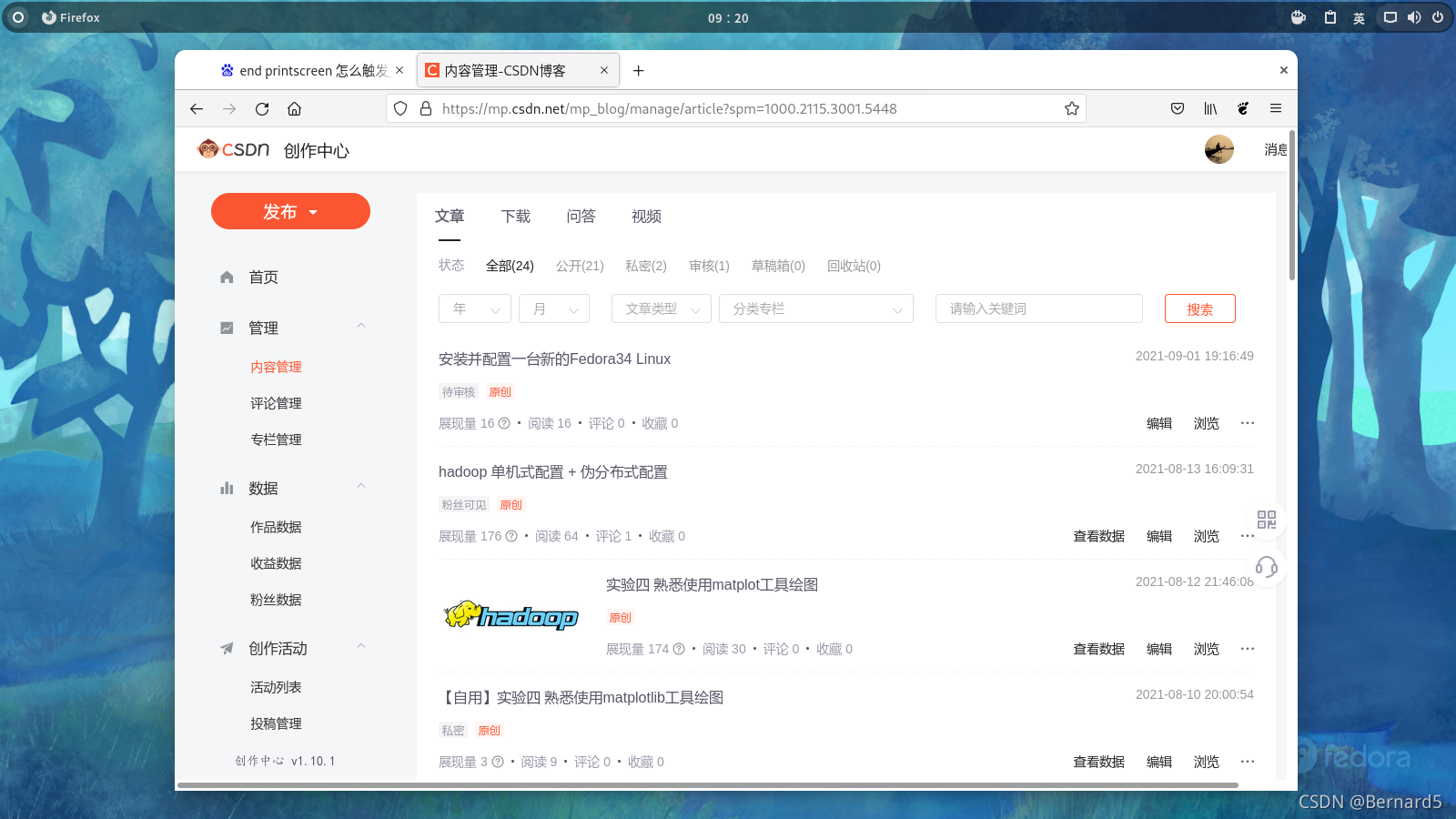1456x819 pixels.
Task: Click 浏览 for the hadoop 单机式配置 article
Action: pos(1207,536)
